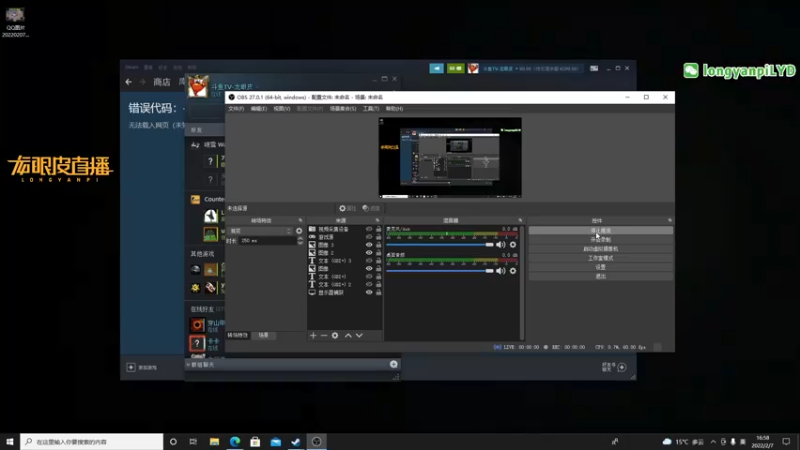
Task: Click the Windows taskbar search box
Action: point(92,442)
